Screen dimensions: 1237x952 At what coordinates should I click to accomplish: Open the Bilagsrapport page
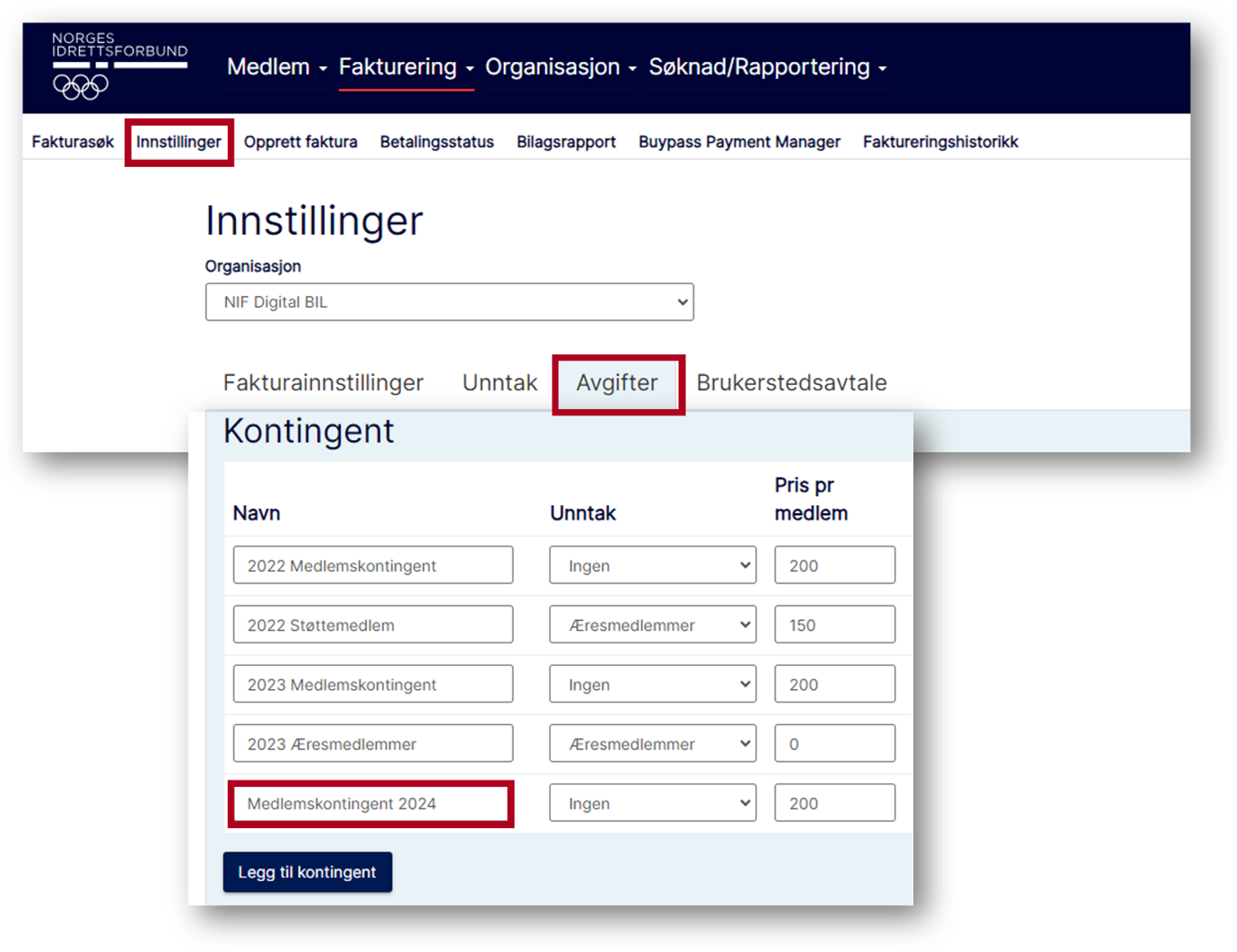point(566,141)
